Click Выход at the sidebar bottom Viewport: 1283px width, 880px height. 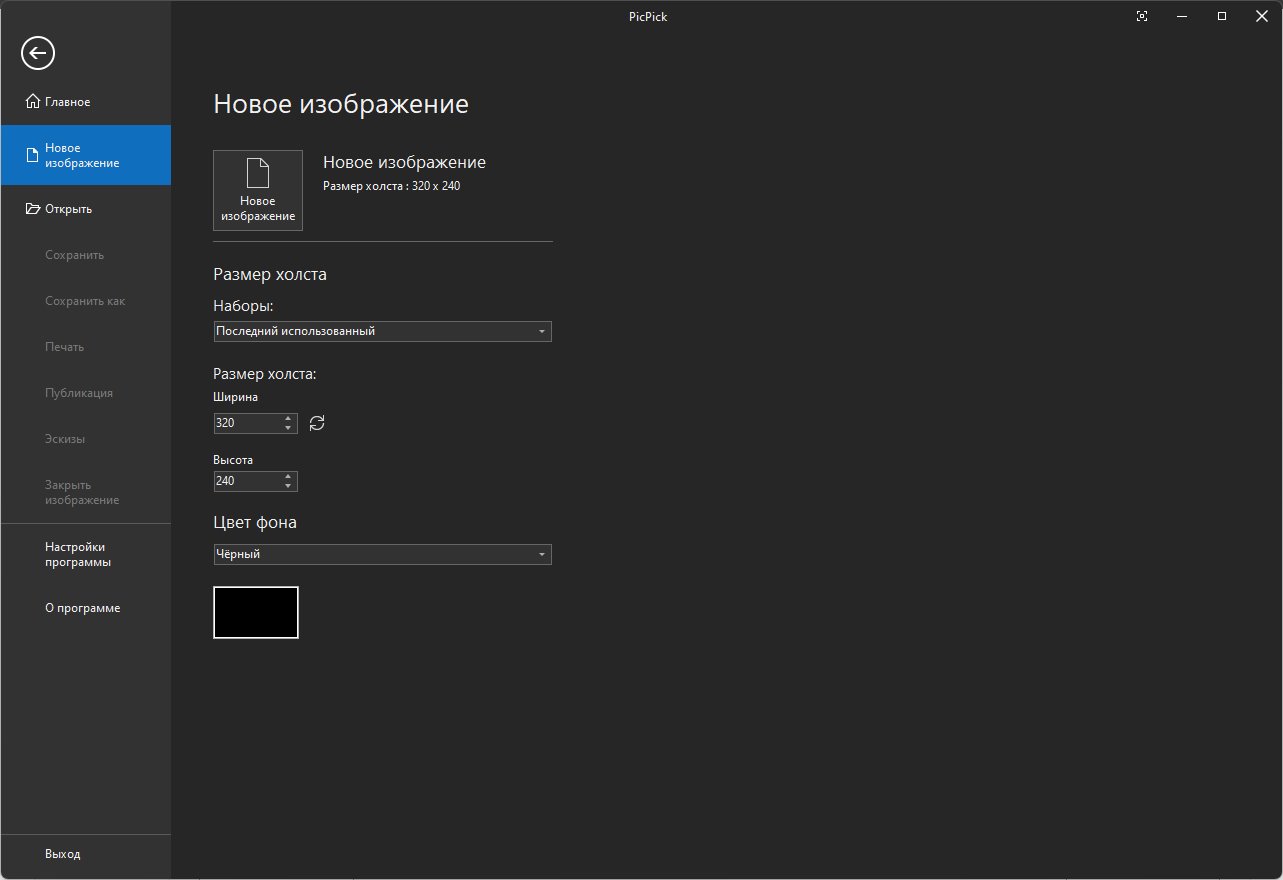(x=62, y=854)
